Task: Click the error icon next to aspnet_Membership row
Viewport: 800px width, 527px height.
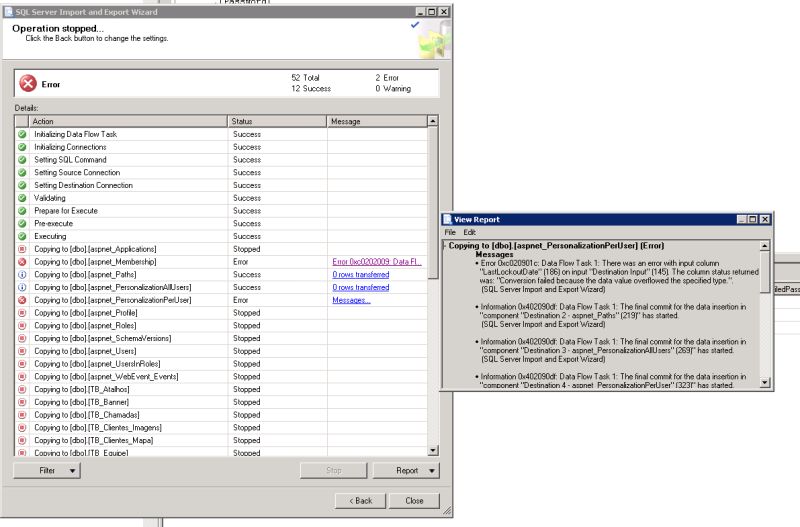Action: (22, 262)
